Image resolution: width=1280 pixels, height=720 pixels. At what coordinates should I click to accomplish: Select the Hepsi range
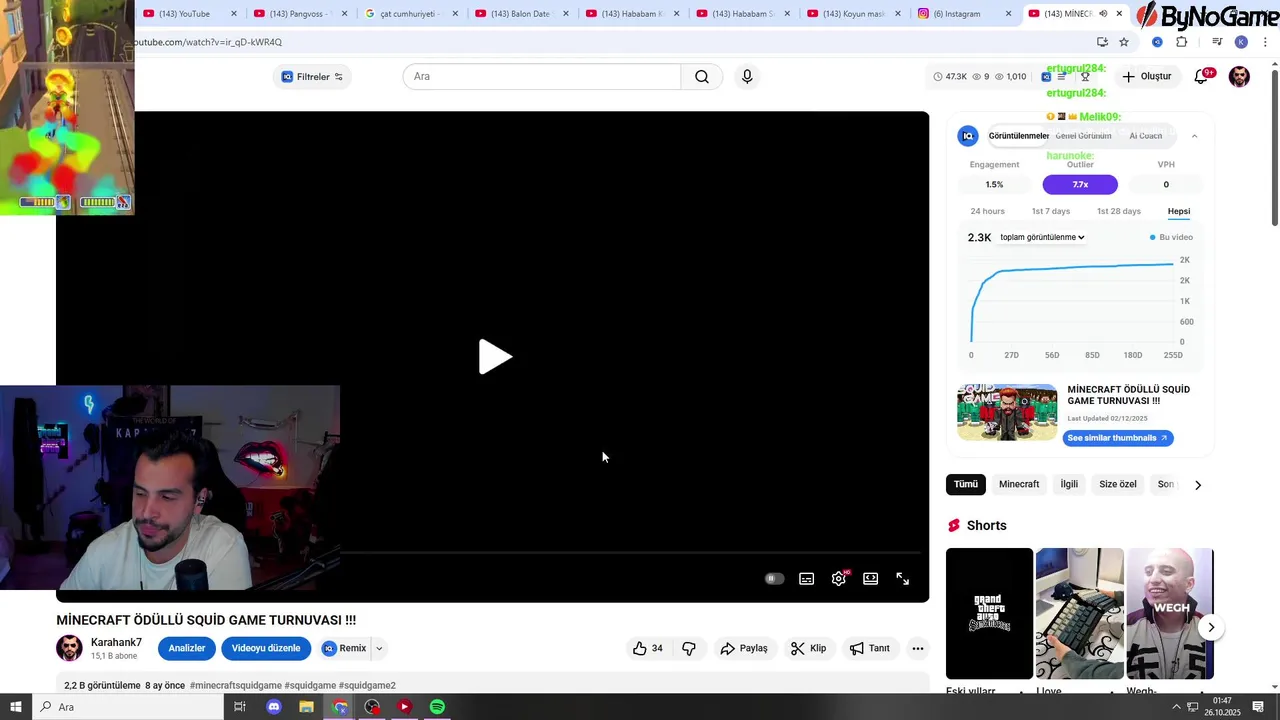click(x=1179, y=211)
